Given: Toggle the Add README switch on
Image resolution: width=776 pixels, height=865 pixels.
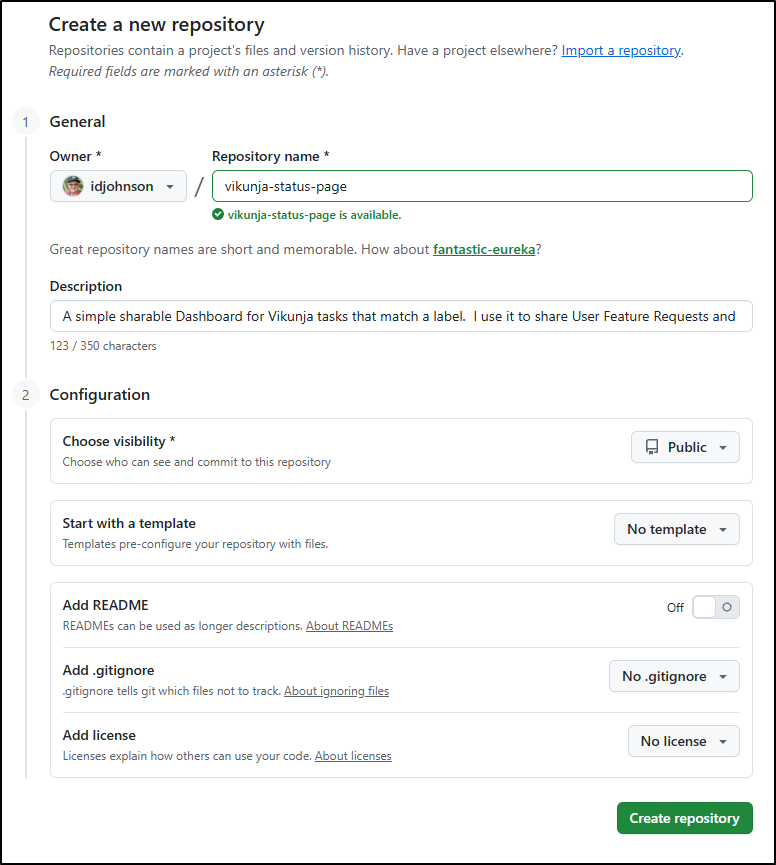Looking at the screenshot, I should (715, 607).
